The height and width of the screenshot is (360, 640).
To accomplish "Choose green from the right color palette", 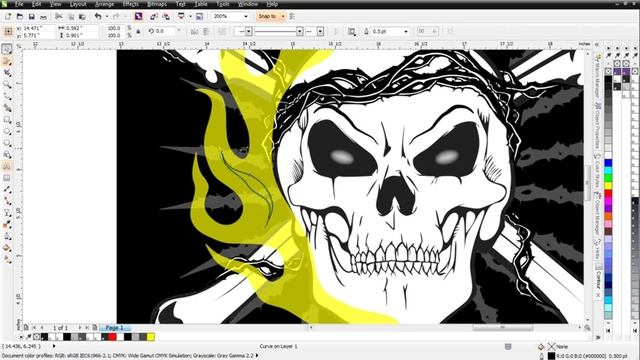I will pyautogui.click(x=608, y=178).
